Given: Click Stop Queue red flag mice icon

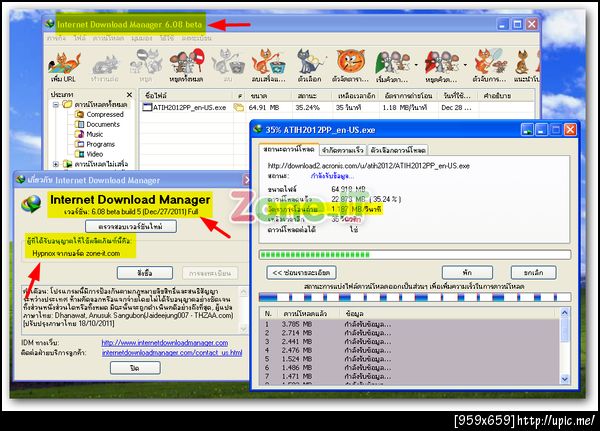Looking at the screenshot, I should (441, 62).
